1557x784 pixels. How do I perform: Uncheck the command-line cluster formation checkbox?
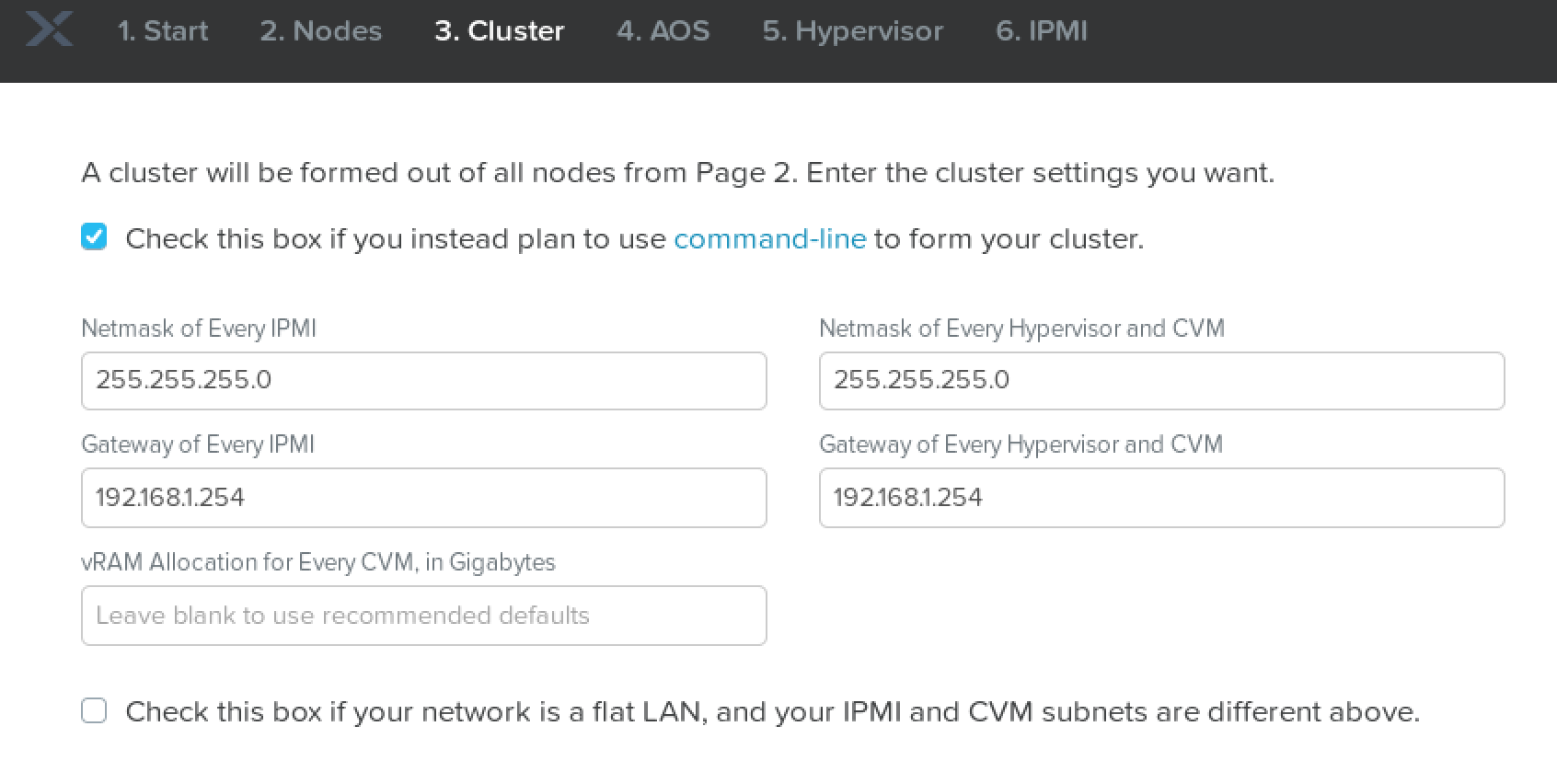[94, 237]
